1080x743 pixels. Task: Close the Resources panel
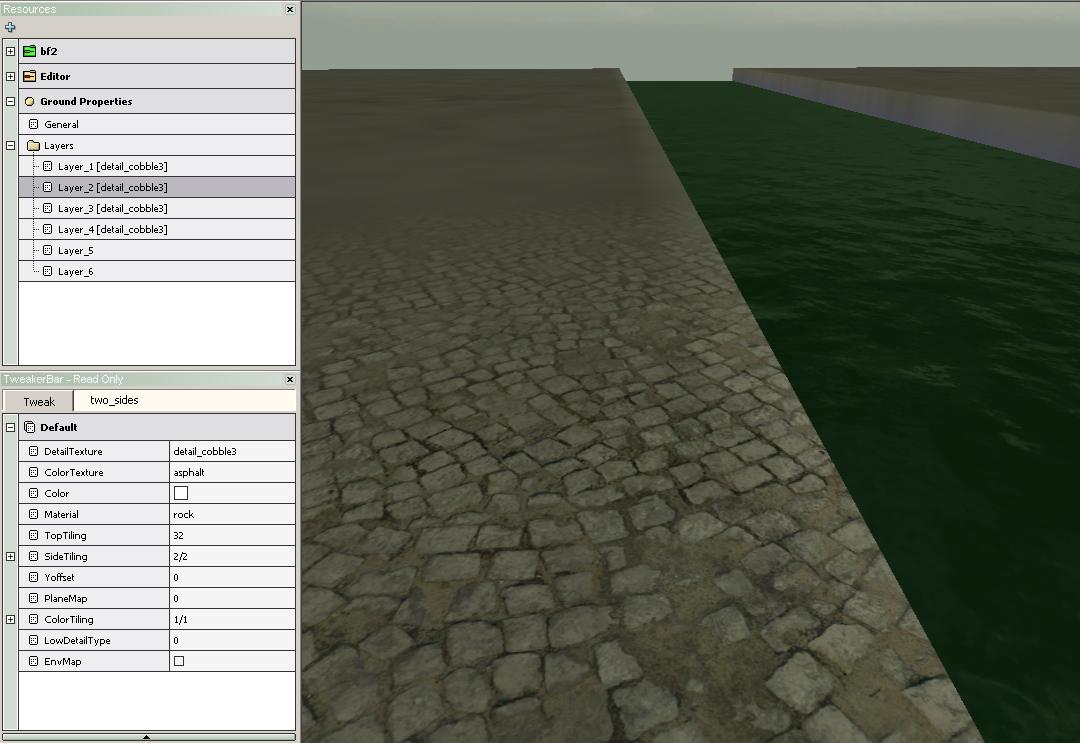coord(290,9)
